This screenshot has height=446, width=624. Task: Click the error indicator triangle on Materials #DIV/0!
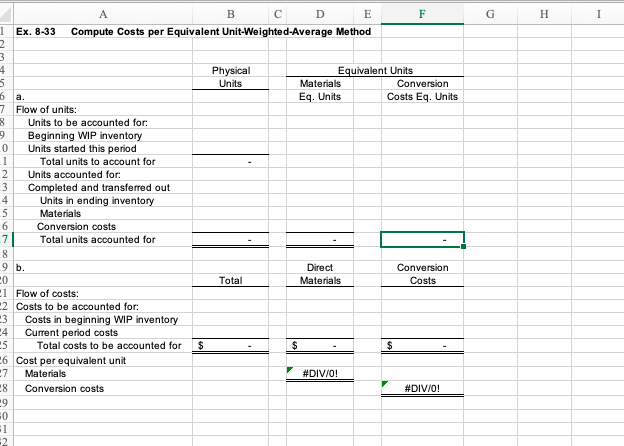(289, 370)
